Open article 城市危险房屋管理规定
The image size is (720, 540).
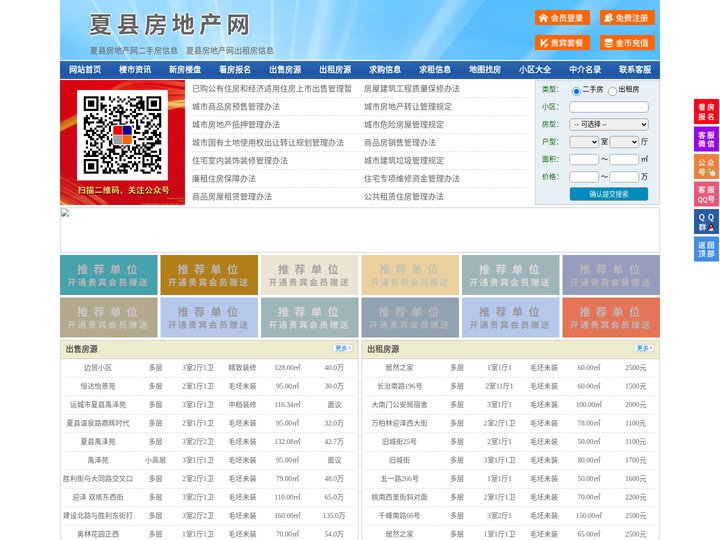[404, 124]
